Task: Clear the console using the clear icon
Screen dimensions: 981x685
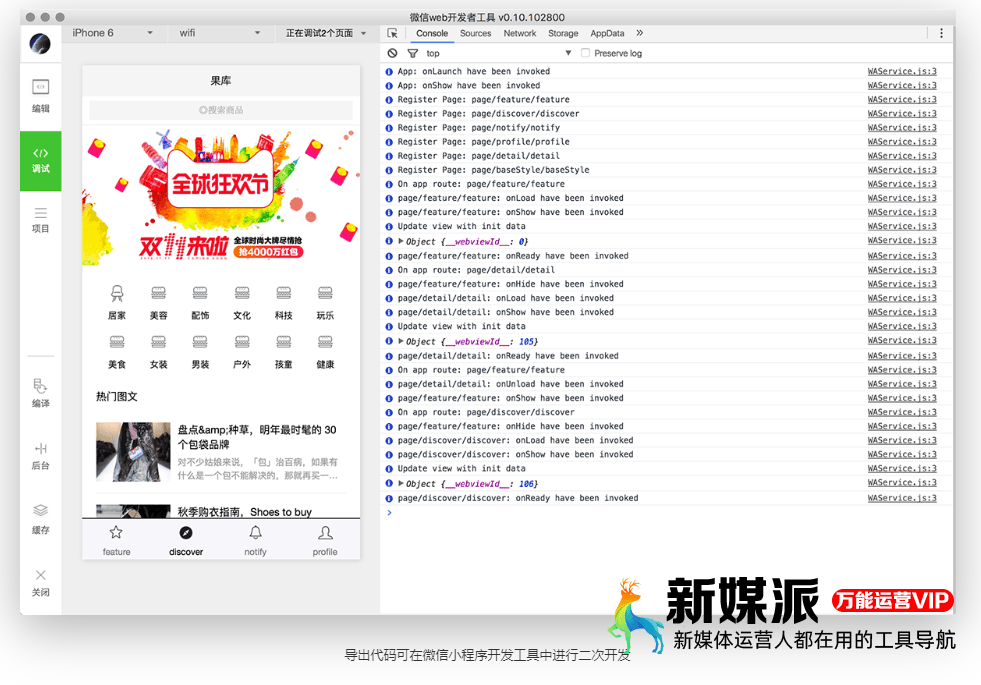Action: [392, 53]
